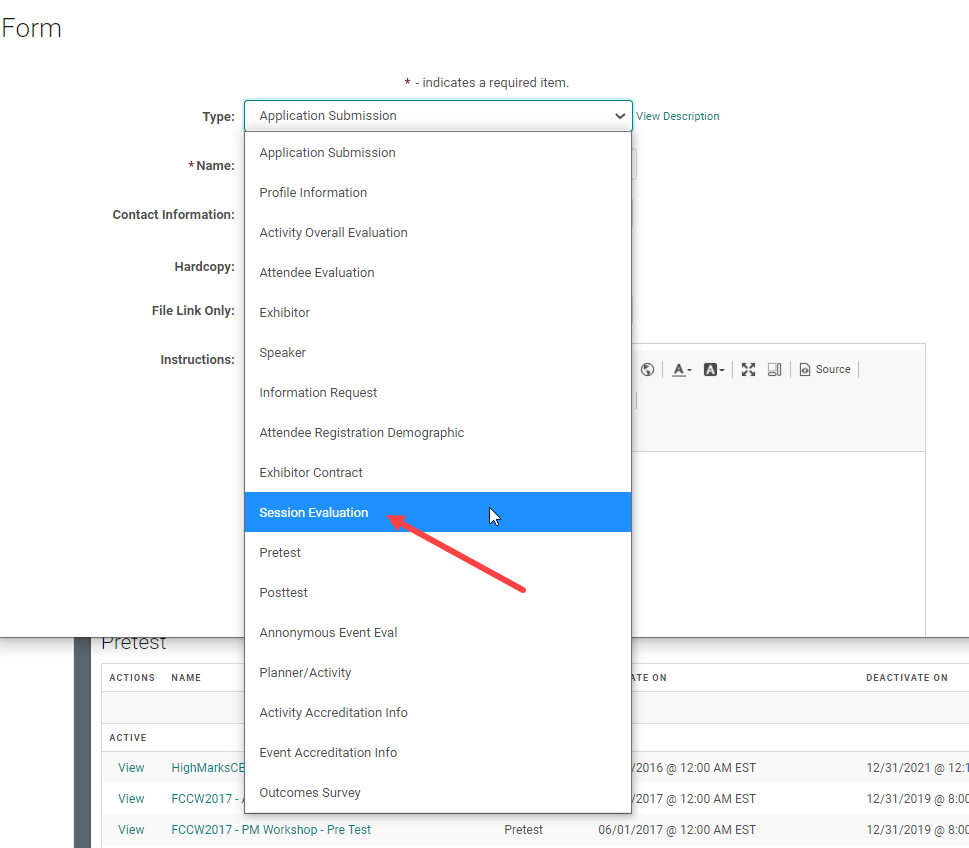This screenshot has width=969, height=848.
Task: Click the globe language icon in editor toolbar
Action: tap(647, 370)
